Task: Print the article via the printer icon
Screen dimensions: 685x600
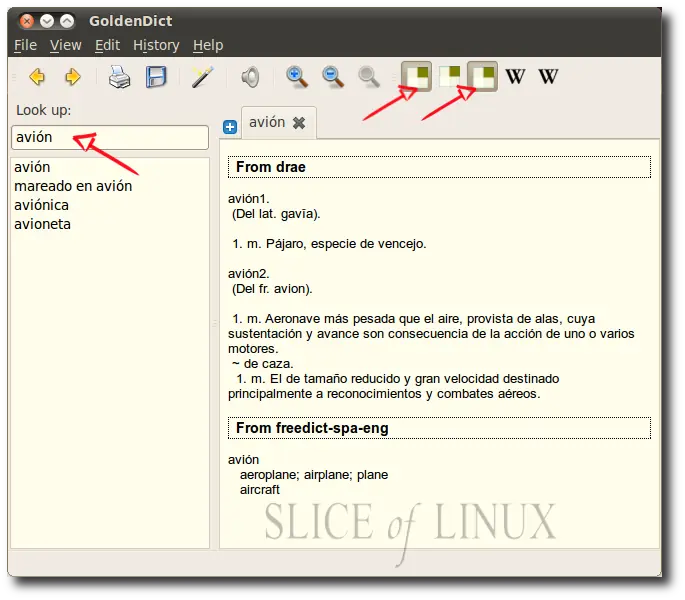Action: click(119, 77)
